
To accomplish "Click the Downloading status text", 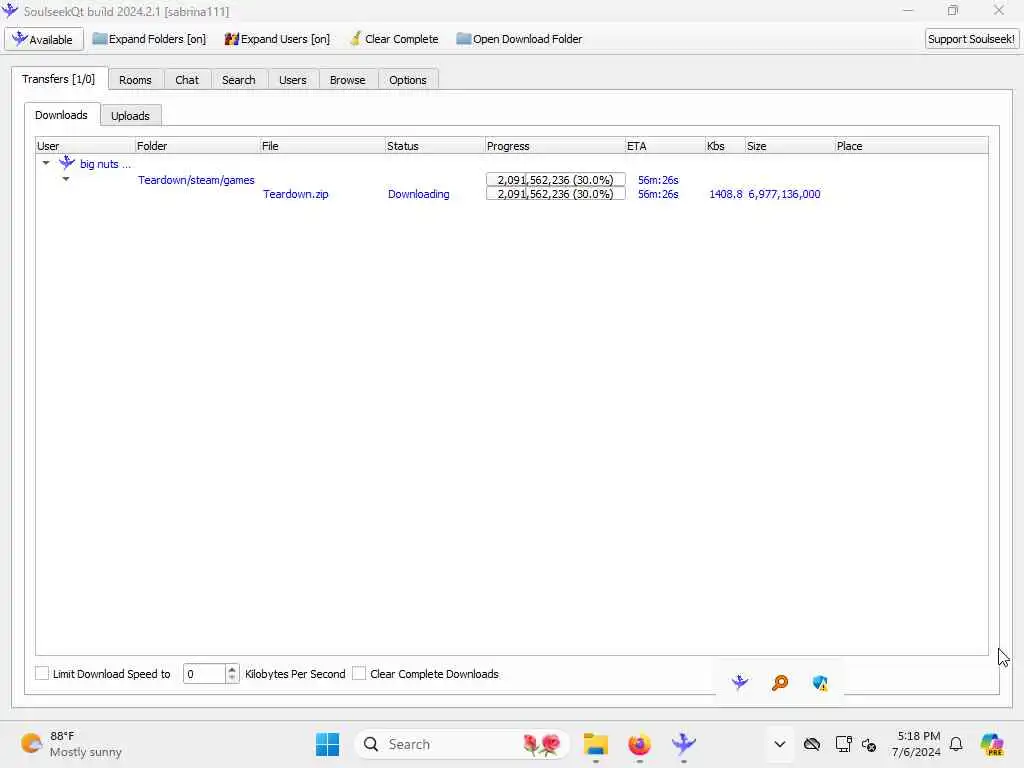I will coord(419,194).
